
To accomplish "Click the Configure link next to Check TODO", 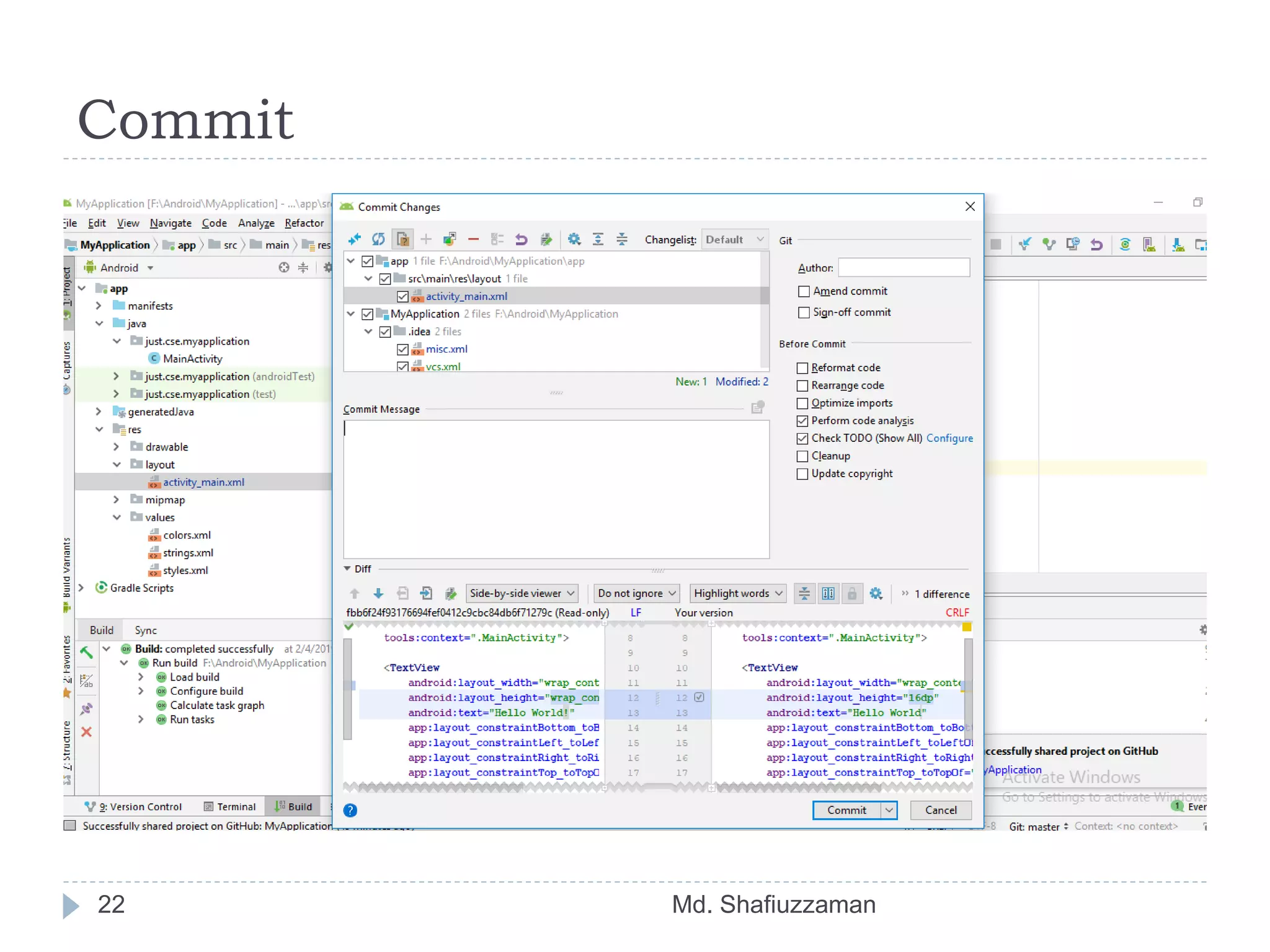I will point(949,438).
